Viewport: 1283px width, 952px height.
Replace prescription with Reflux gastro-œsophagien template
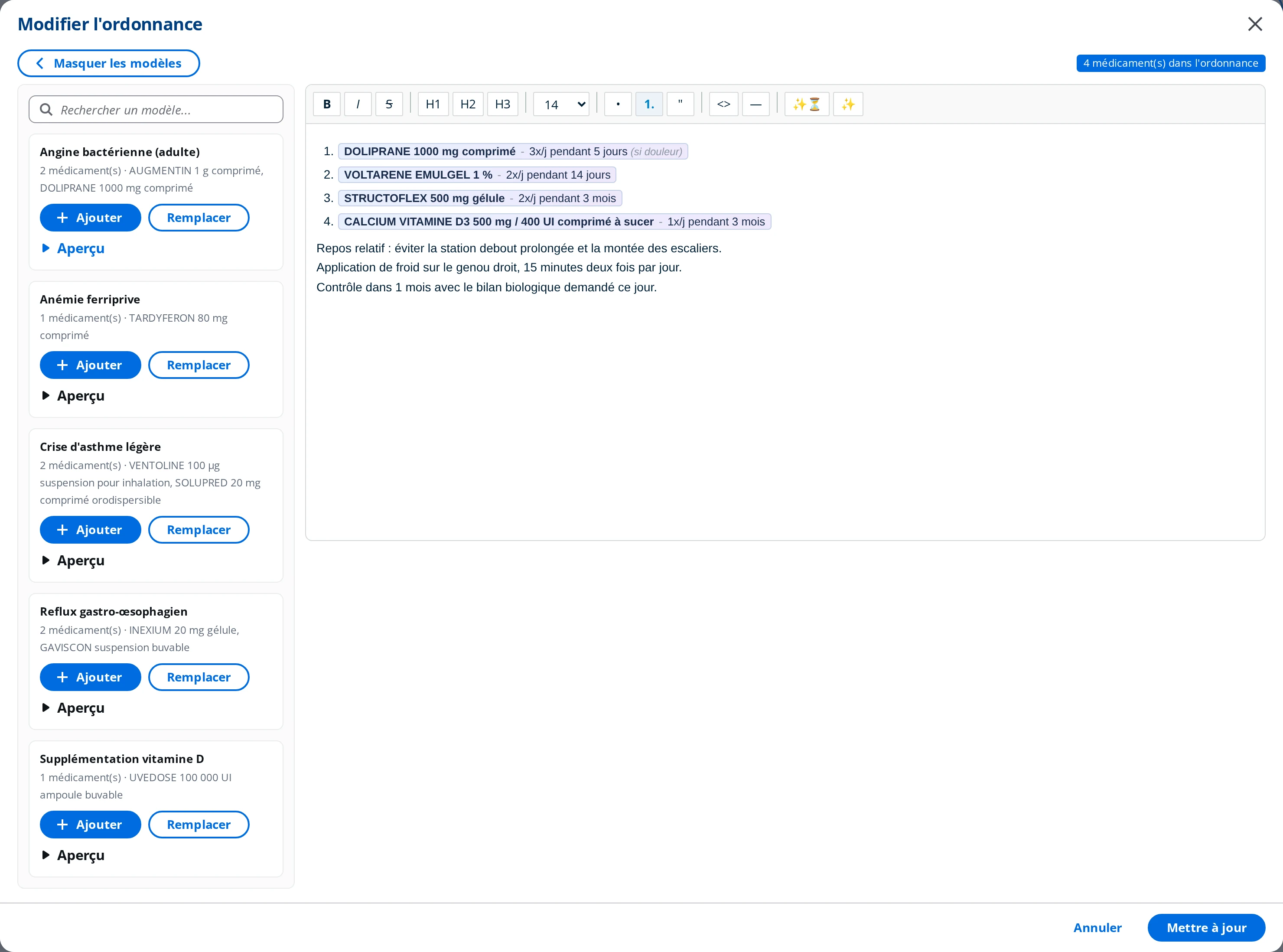199,678
